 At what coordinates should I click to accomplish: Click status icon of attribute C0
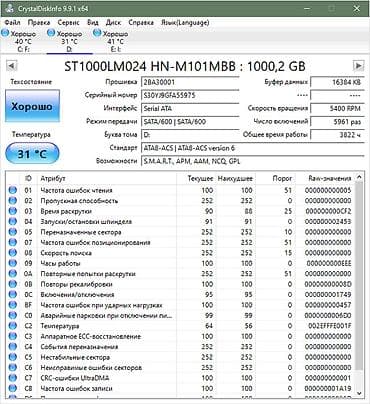[12, 315]
